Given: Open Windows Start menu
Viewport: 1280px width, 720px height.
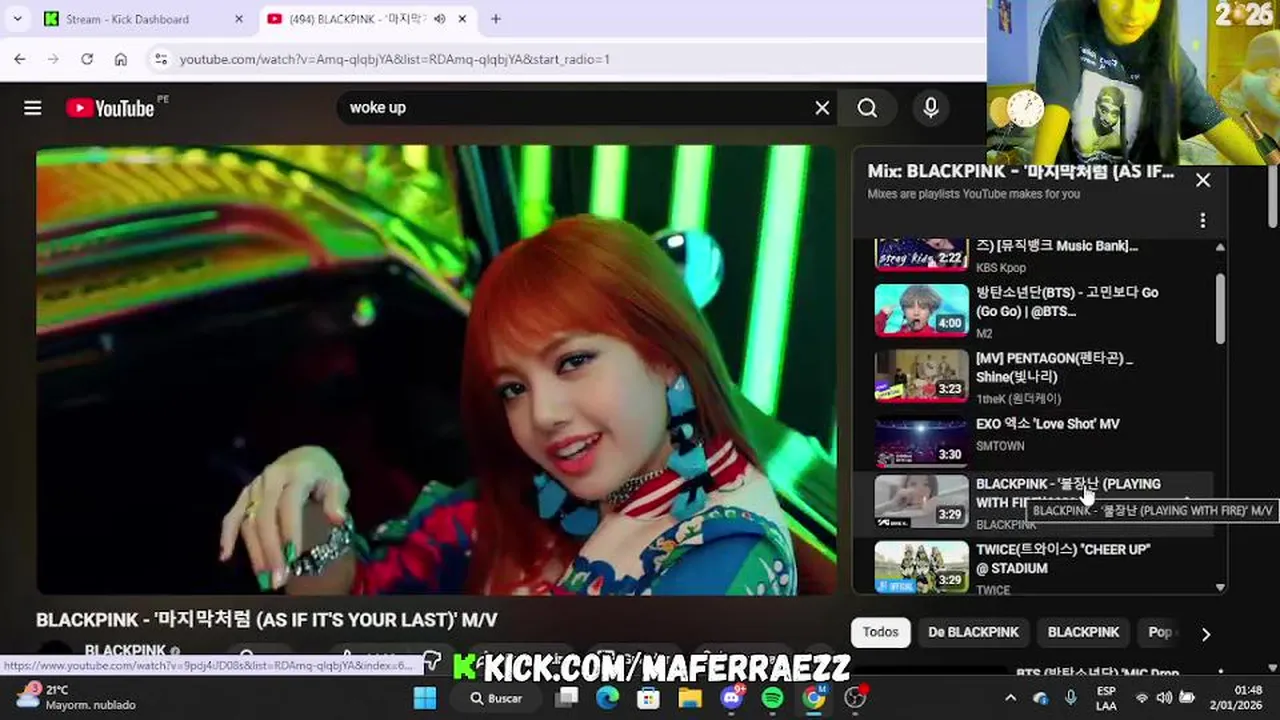Looking at the screenshot, I should point(425,698).
